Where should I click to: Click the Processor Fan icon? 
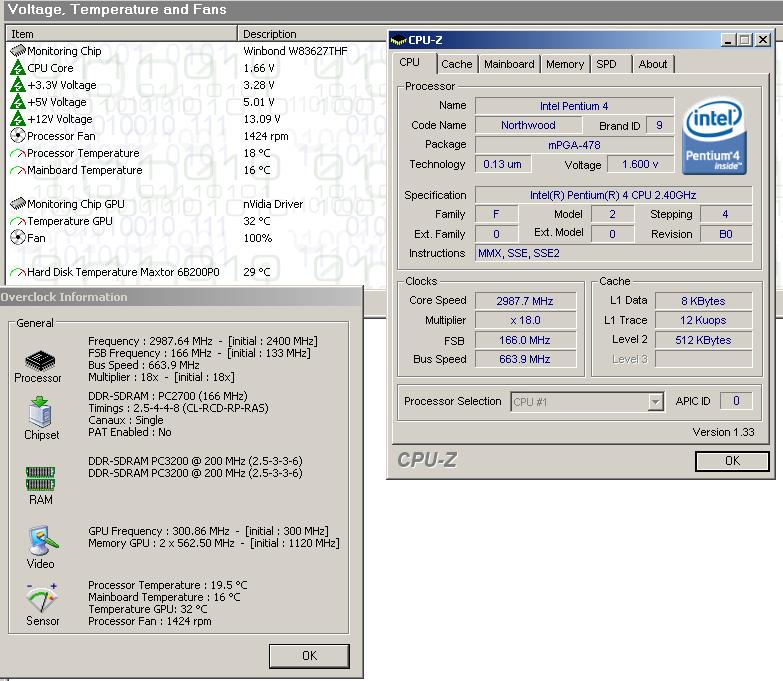tap(18, 135)
